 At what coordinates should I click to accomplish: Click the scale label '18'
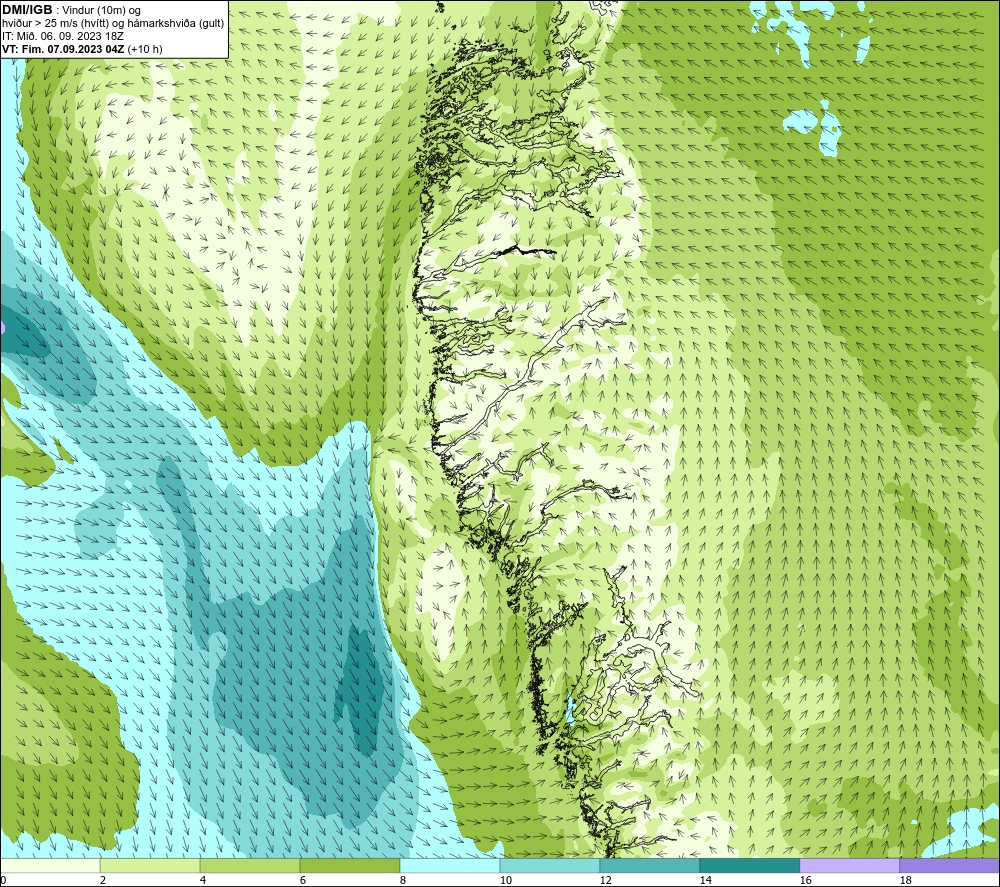(905, 880)
